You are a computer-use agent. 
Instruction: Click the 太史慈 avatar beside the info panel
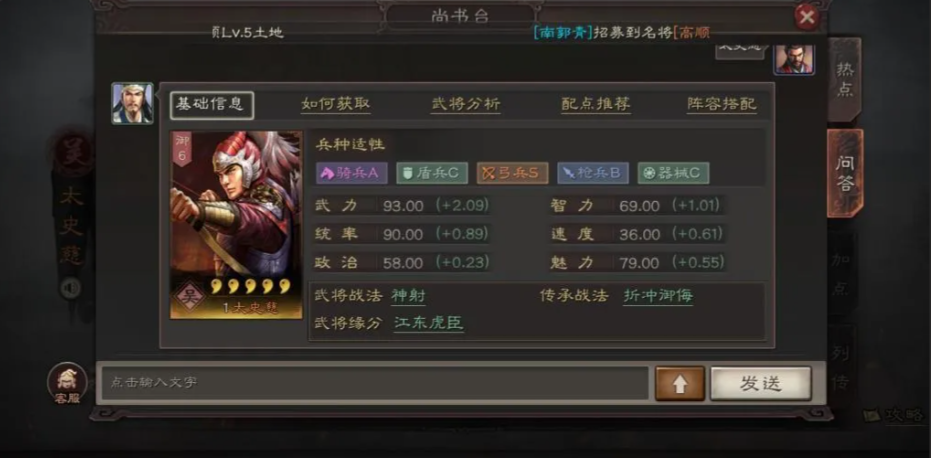pos(132,103)
